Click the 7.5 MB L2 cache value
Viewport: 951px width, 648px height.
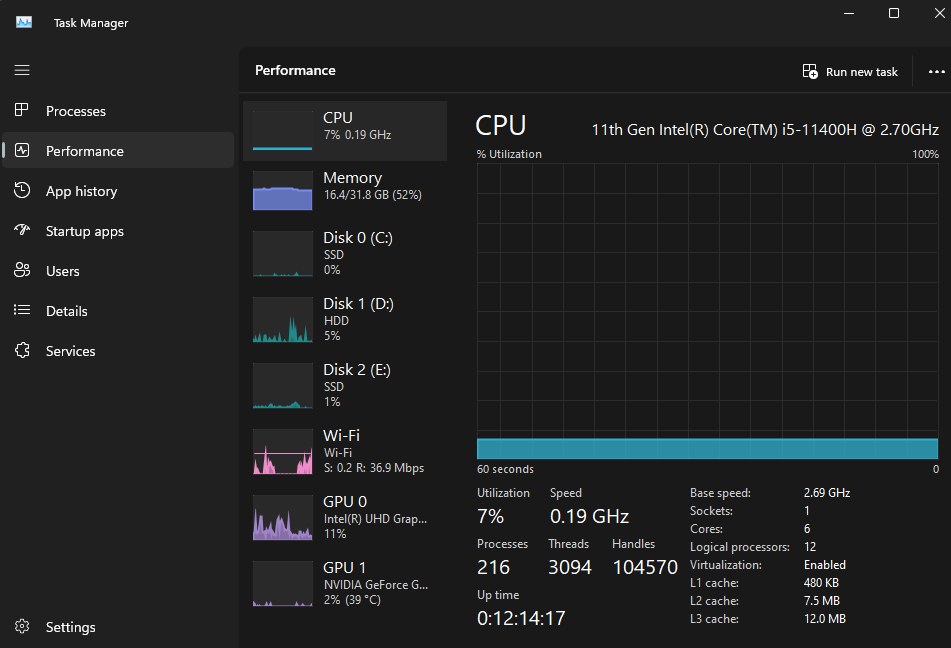[x=822, y=601]
